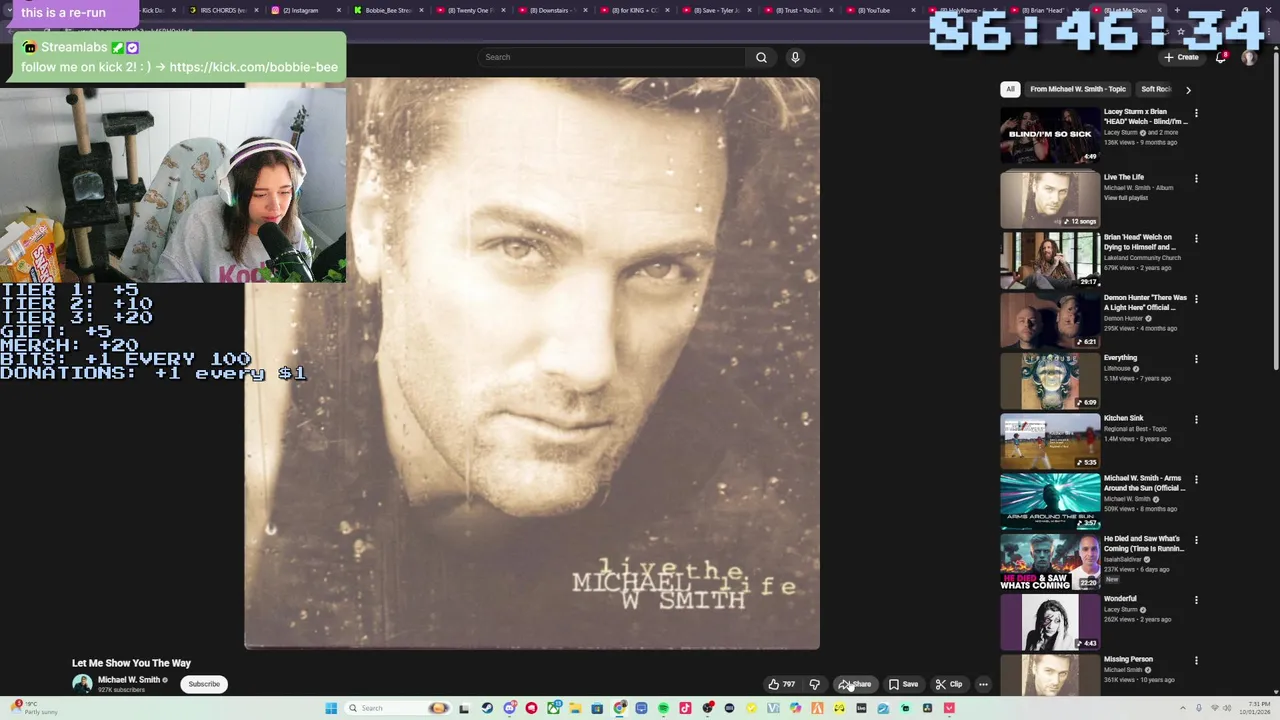1280x720 pixels.
Task: Click the Clip button
Action: tap(949, 684)
